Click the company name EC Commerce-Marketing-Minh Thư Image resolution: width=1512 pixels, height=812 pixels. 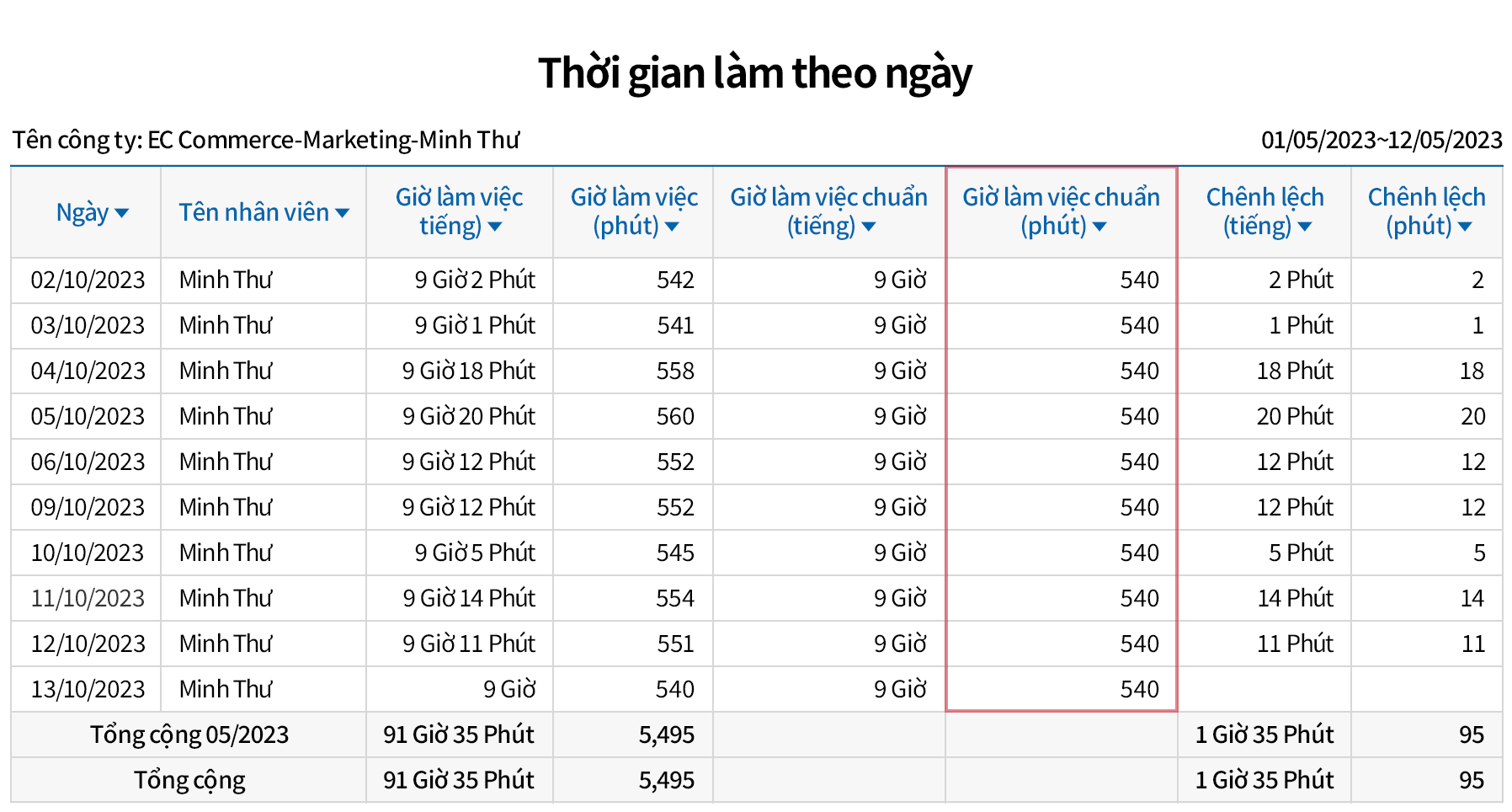333,140
